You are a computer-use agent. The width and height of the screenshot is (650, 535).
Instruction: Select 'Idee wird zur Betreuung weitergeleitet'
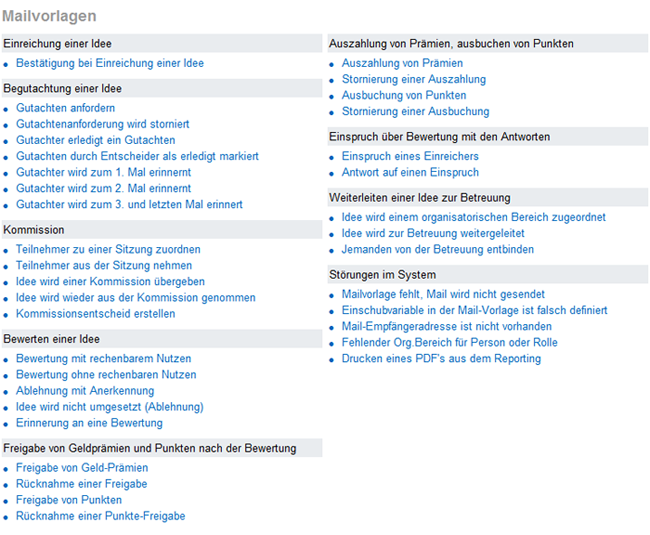[433, 234]
